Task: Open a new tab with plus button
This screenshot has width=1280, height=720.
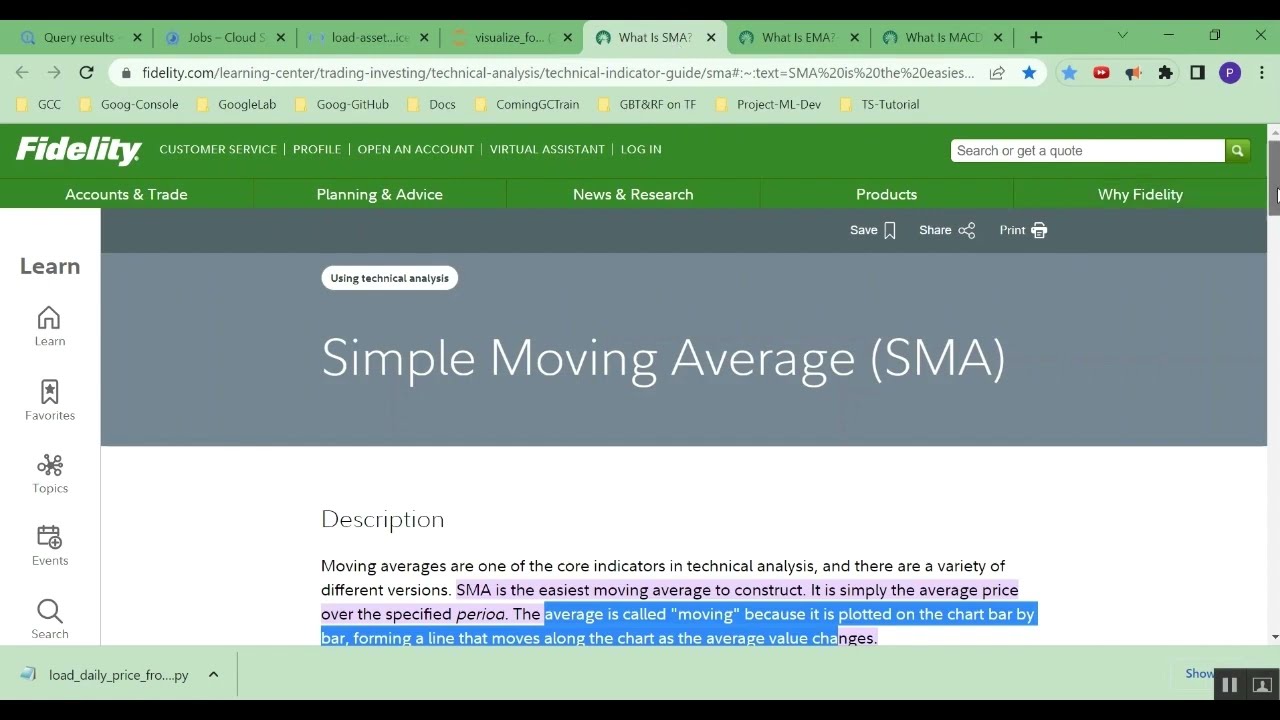Action: point(1036,37)
